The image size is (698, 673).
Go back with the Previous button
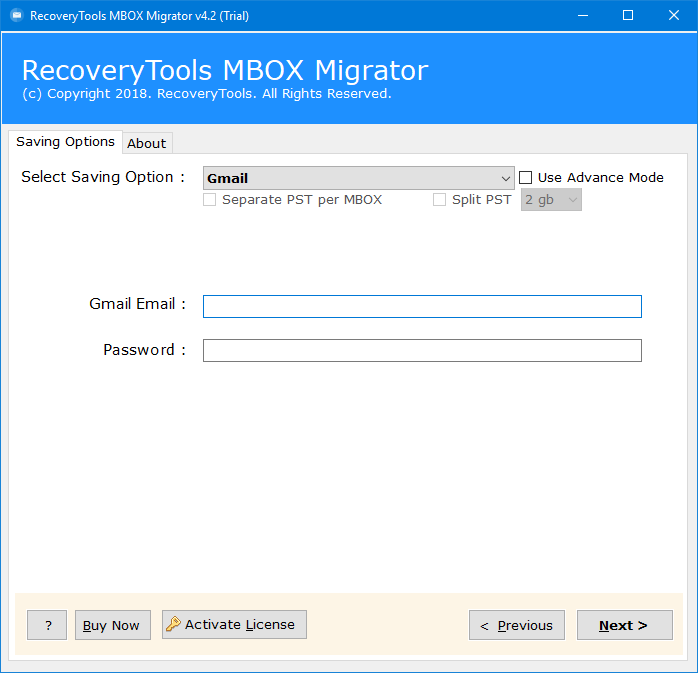517,625
